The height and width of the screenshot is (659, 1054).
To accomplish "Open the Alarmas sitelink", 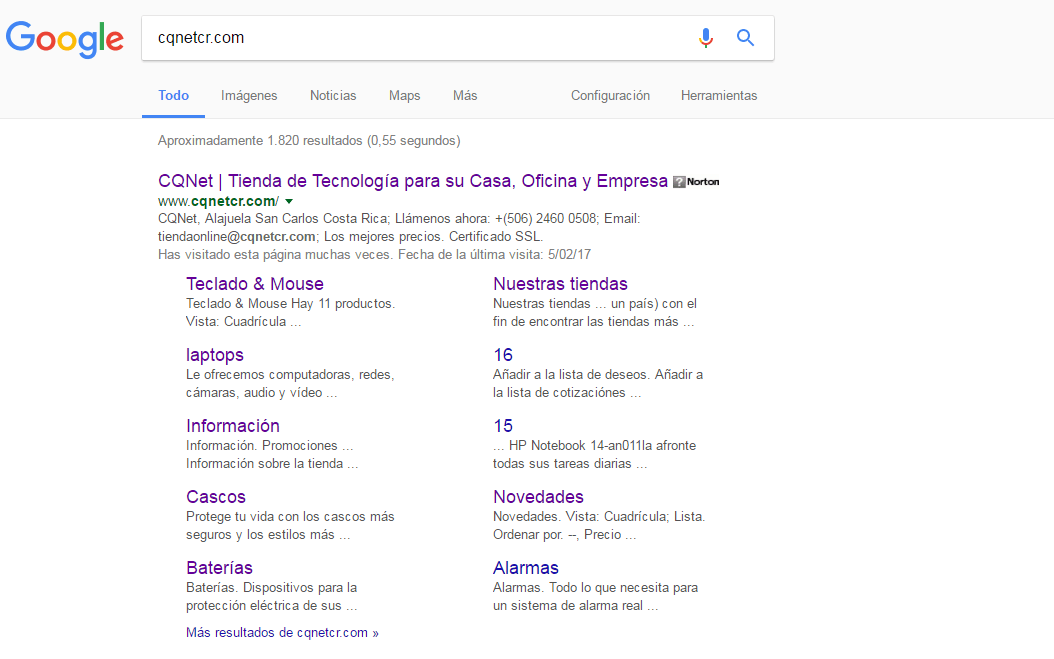I will pyautogui.click(x=526, y=568).
